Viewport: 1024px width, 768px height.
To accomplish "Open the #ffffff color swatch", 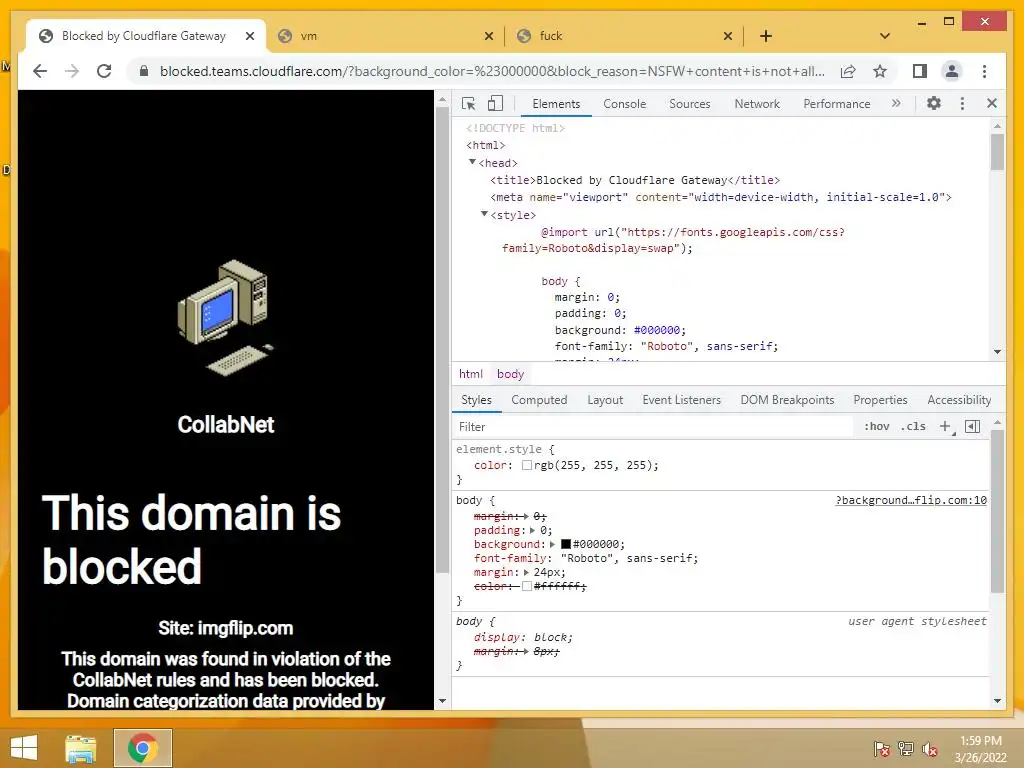I will (526, 586).
